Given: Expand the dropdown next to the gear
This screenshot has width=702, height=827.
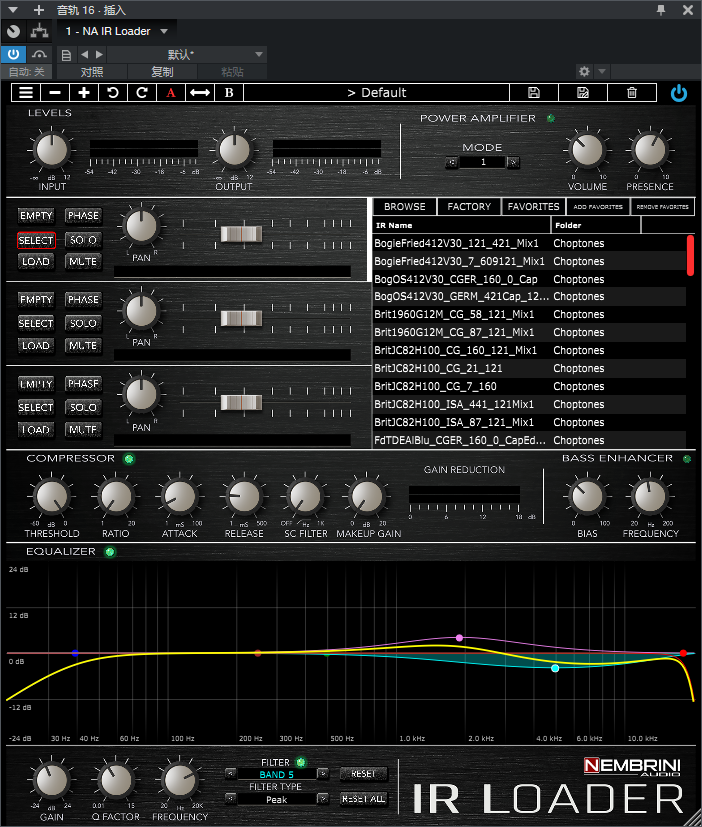Looking at the screenshot, I should click(x=602, y=71).
